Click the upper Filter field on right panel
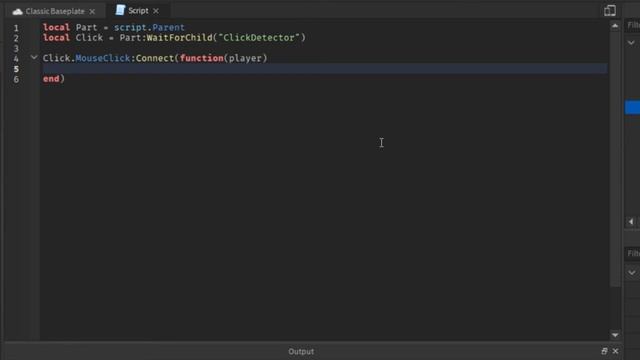Screen dimensions: 640x360 (633, 25)
